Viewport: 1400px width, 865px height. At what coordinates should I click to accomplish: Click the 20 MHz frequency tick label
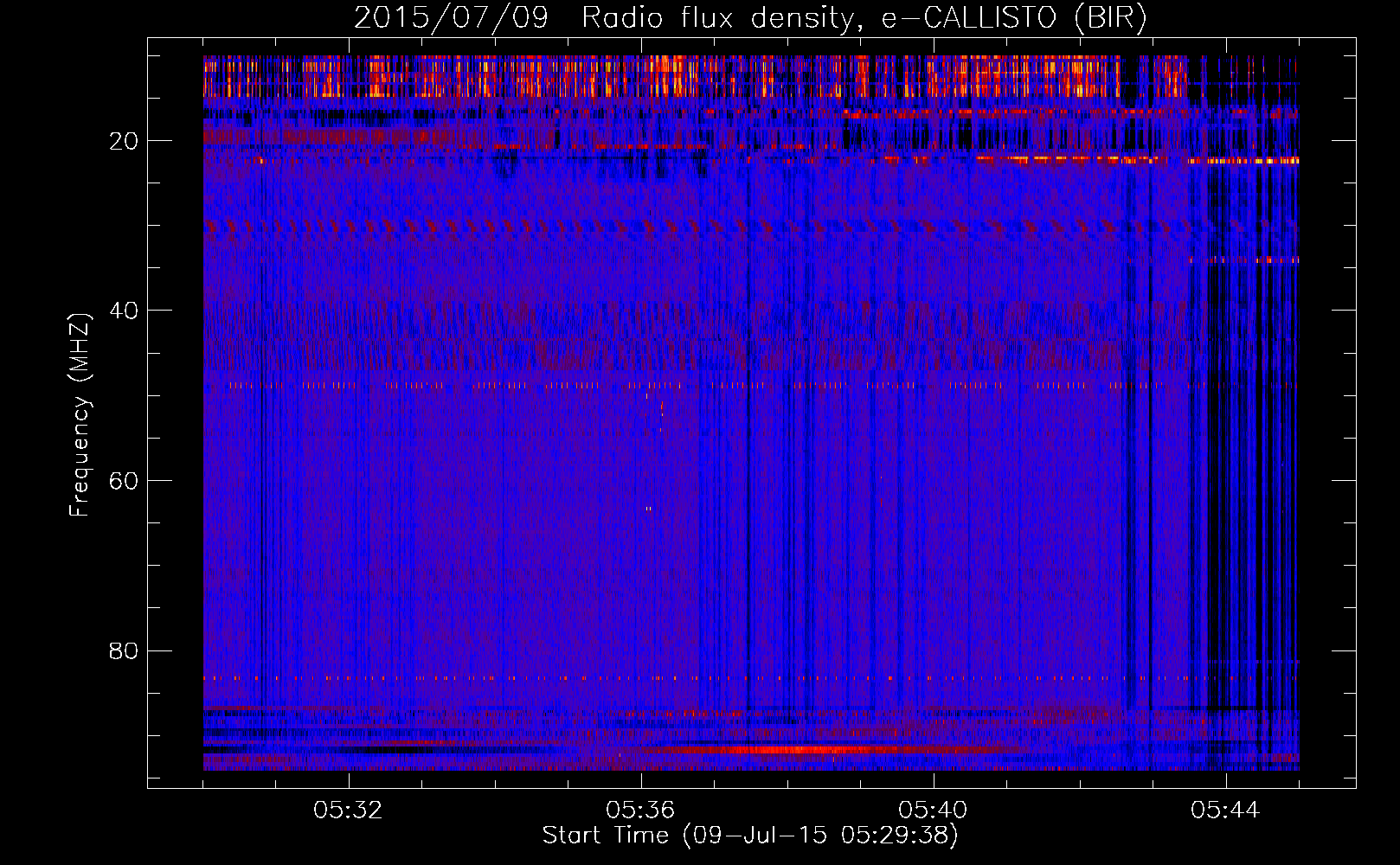pyautogui.click(x=125, y=141)
